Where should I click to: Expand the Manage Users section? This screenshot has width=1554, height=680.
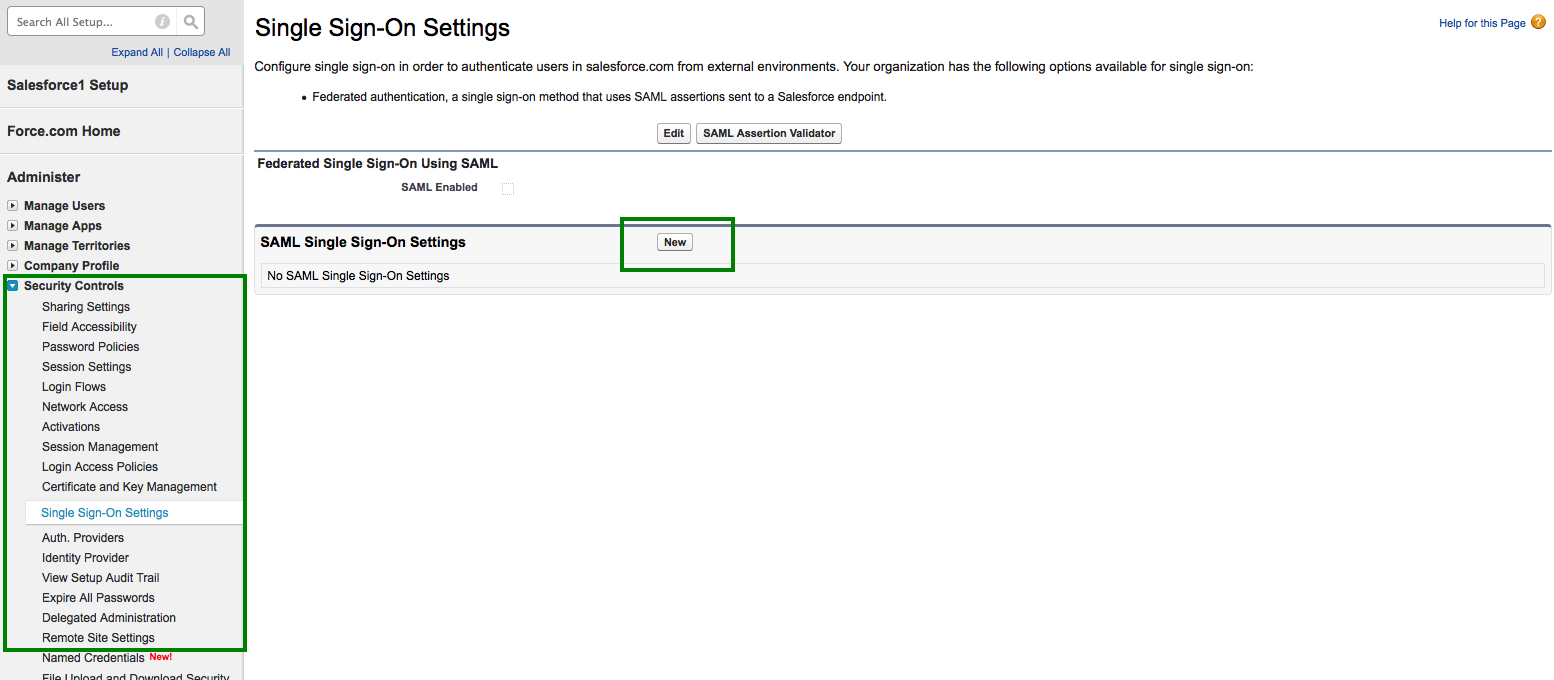tap(13, 206)
